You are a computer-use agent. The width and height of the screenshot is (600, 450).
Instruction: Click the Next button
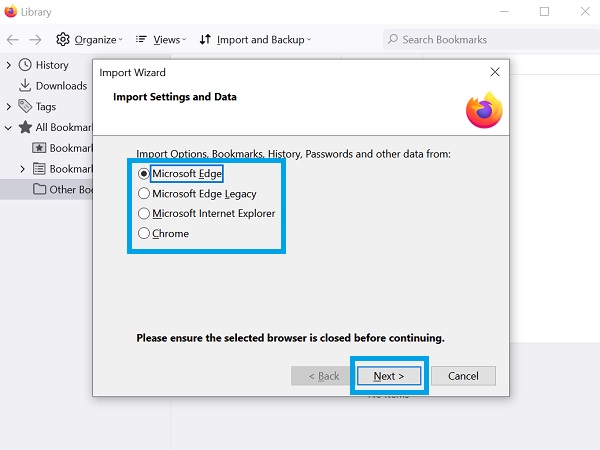click(389, 376)
